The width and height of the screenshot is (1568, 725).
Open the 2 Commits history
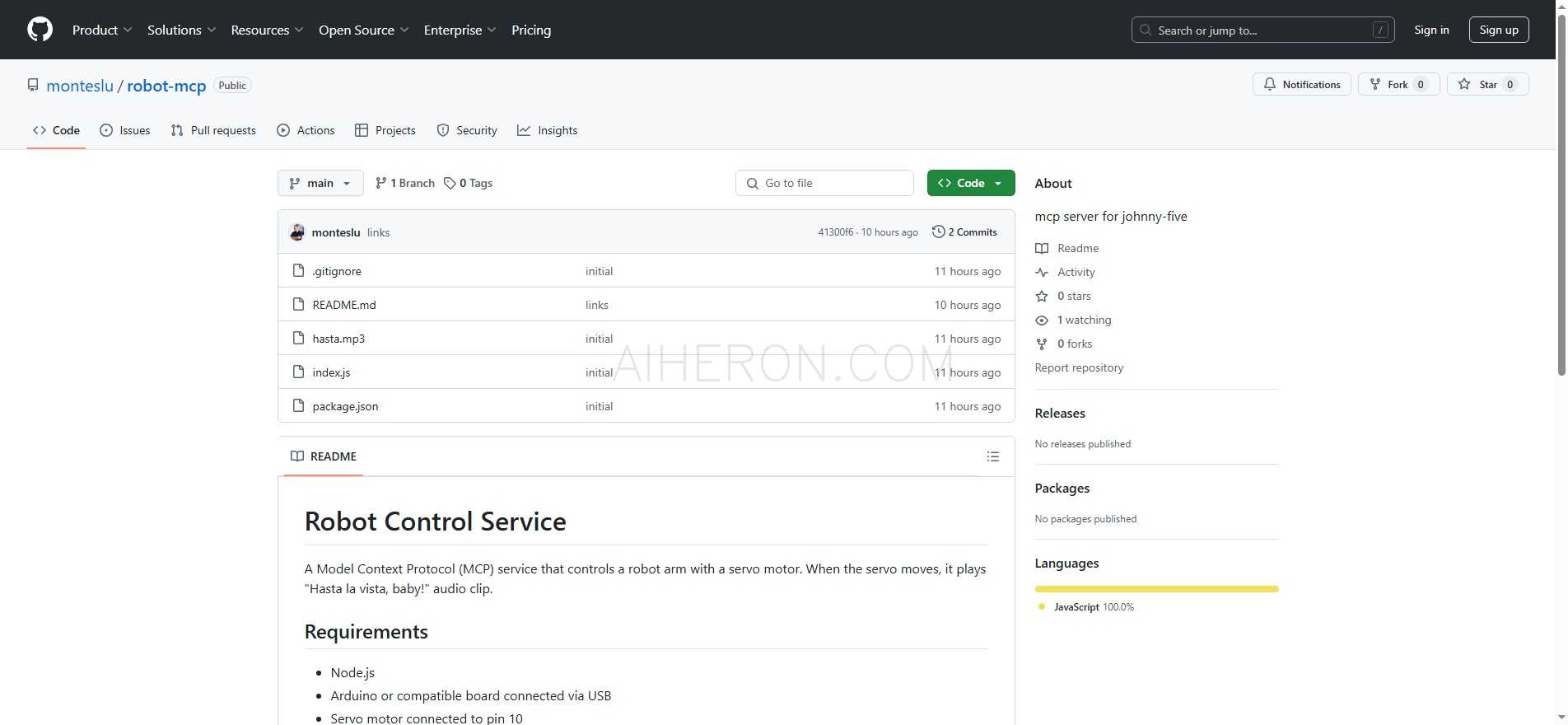point(964,232)
